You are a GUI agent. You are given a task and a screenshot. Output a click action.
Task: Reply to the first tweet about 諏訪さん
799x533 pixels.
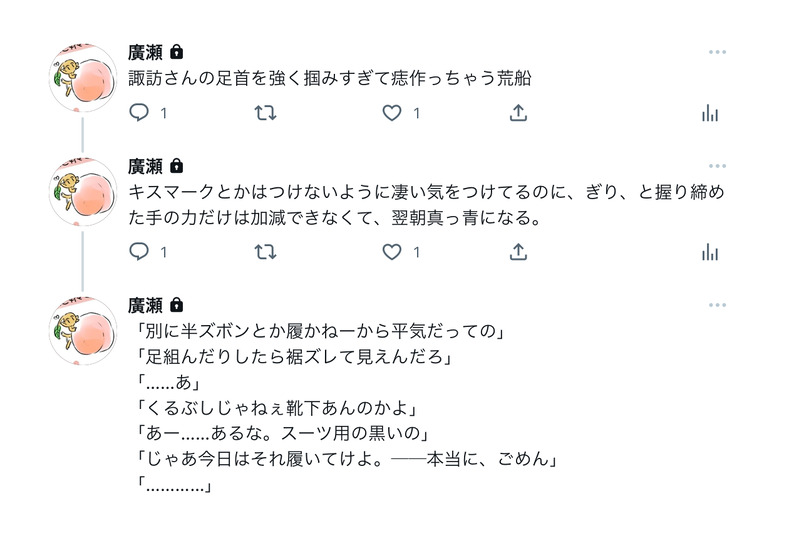tap(140, 113)
